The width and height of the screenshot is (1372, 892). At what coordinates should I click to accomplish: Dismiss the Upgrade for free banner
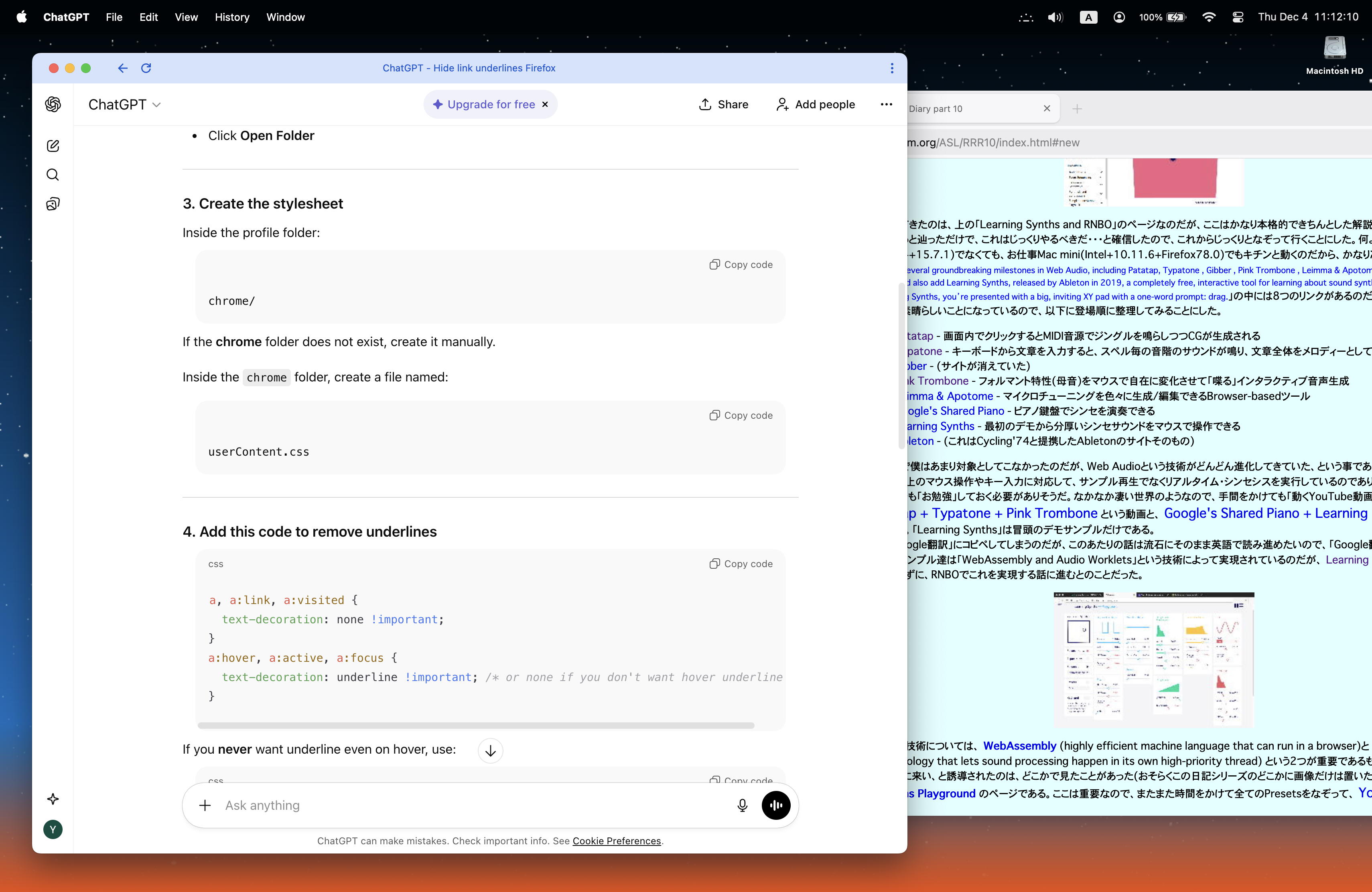click(545, 104)
